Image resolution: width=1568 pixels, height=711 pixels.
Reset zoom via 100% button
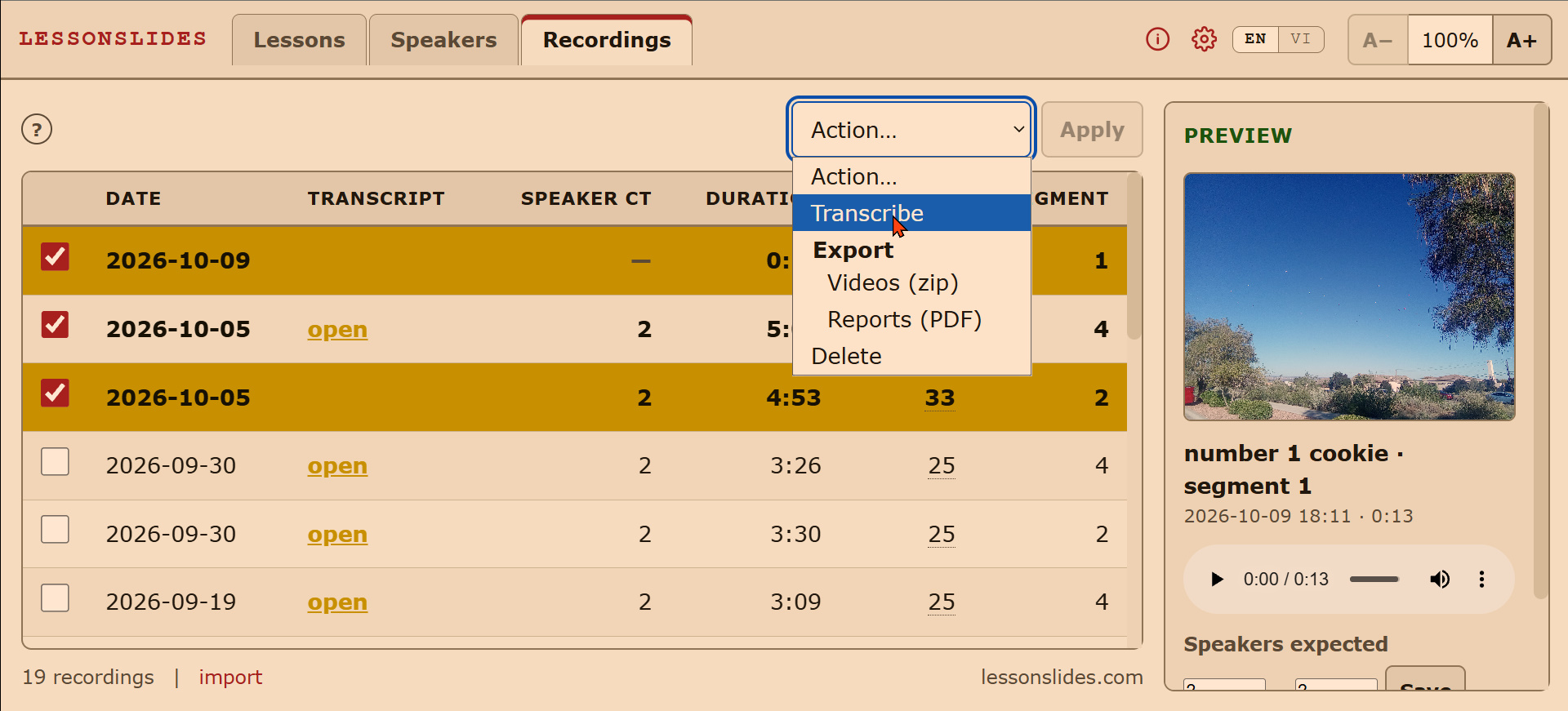1450,40
